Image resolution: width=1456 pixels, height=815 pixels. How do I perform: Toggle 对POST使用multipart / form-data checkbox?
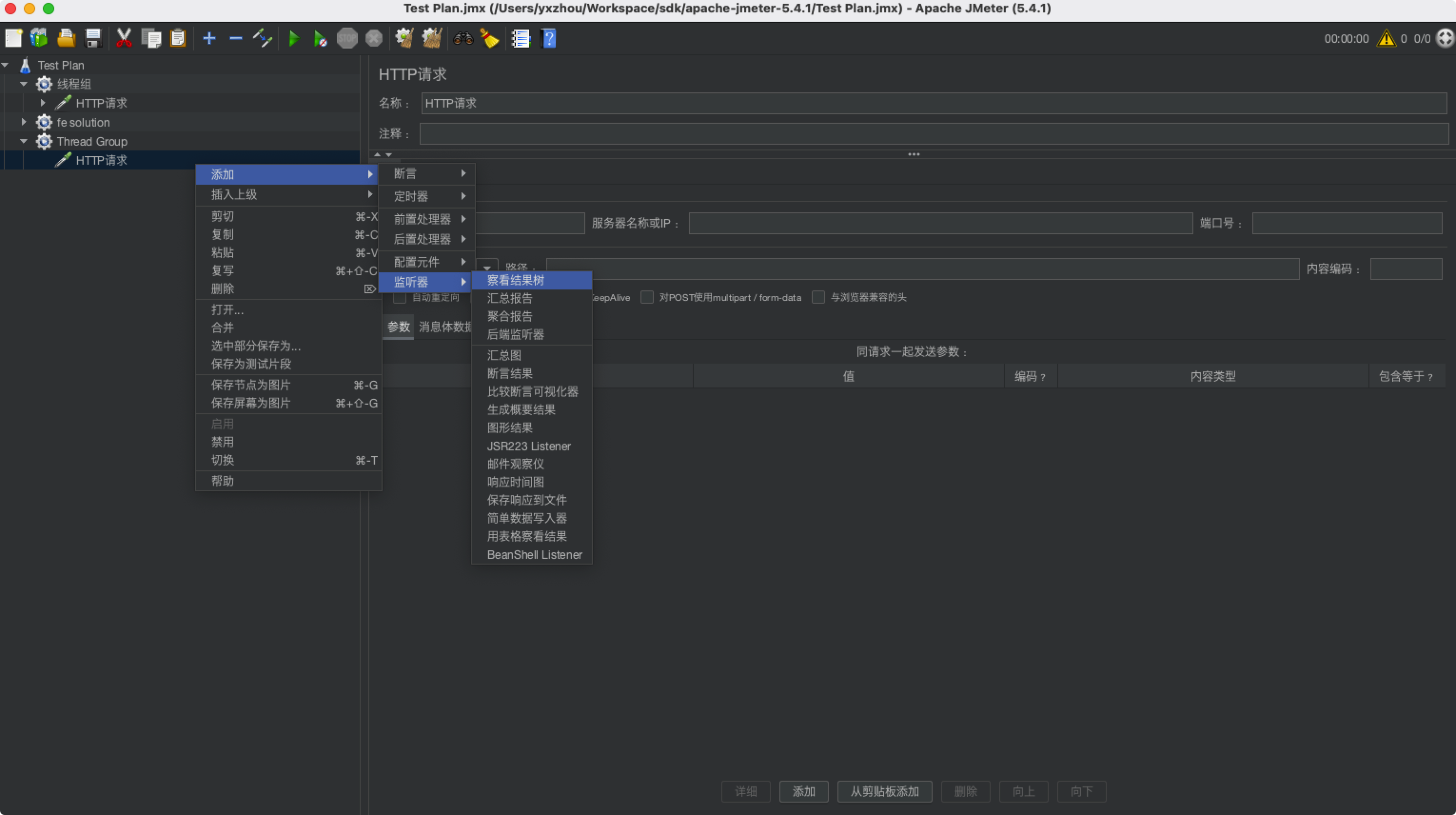(x=647, y=298)
